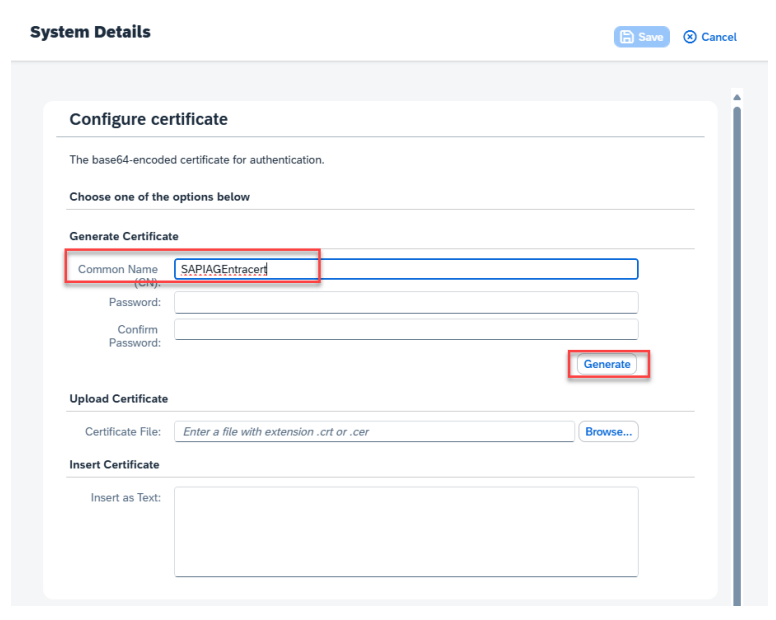
Task: Click the vertical scrollbar thumb
Action: (x=737, y=300)
